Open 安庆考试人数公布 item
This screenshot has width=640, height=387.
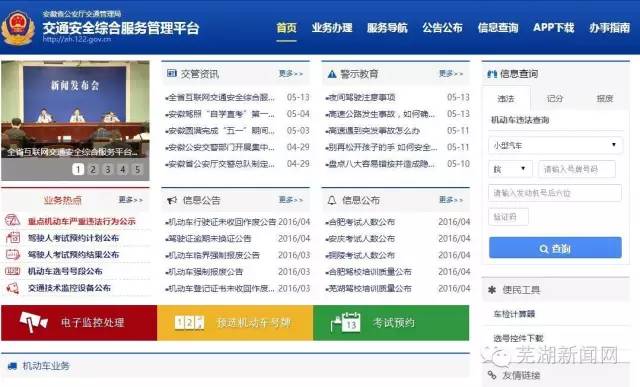362,238
